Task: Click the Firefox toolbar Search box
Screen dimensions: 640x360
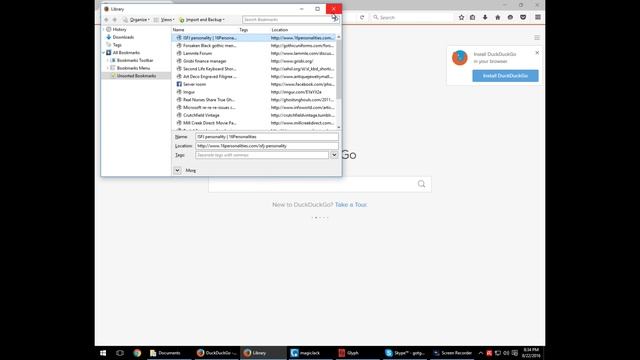Action: [411, 18]
